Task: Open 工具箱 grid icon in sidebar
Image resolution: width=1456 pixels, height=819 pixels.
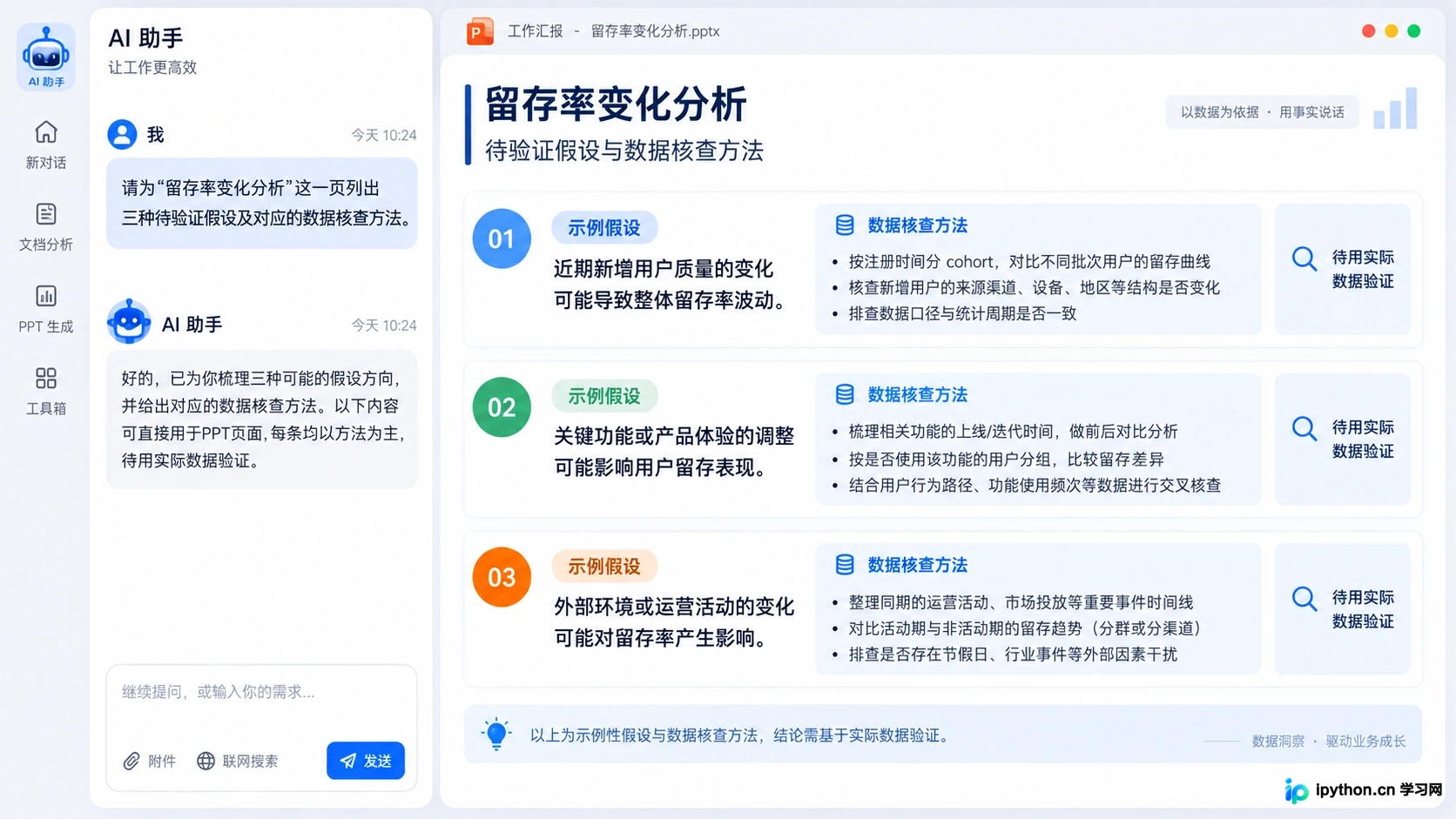Action: (x=46, y=378)
